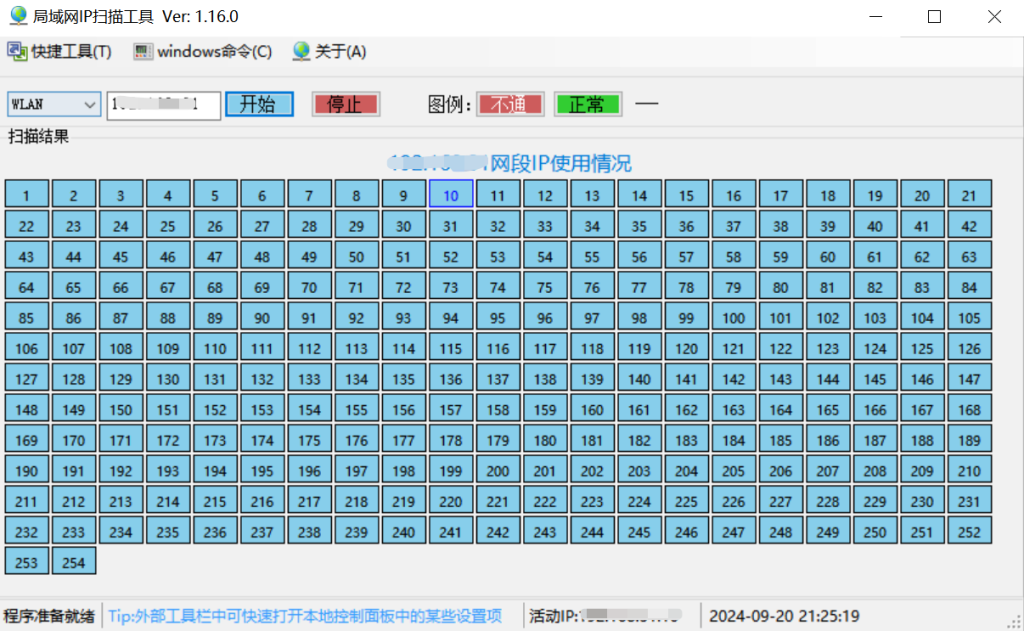This screenshot has width=1024, height=631.
Task: Select IP cell 200
Action: pos(498,471)
